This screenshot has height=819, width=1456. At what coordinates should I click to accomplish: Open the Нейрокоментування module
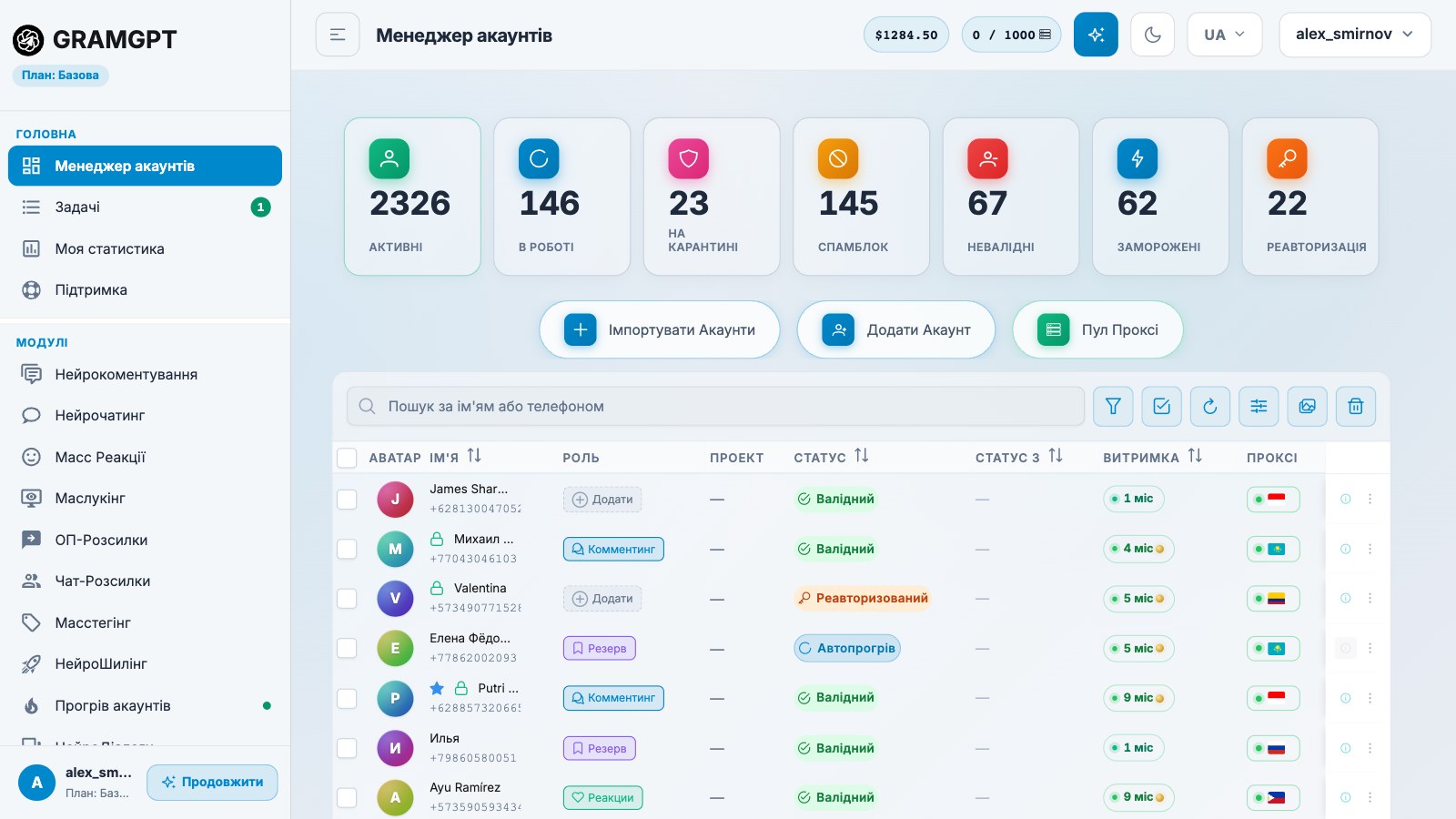(145, 374)
